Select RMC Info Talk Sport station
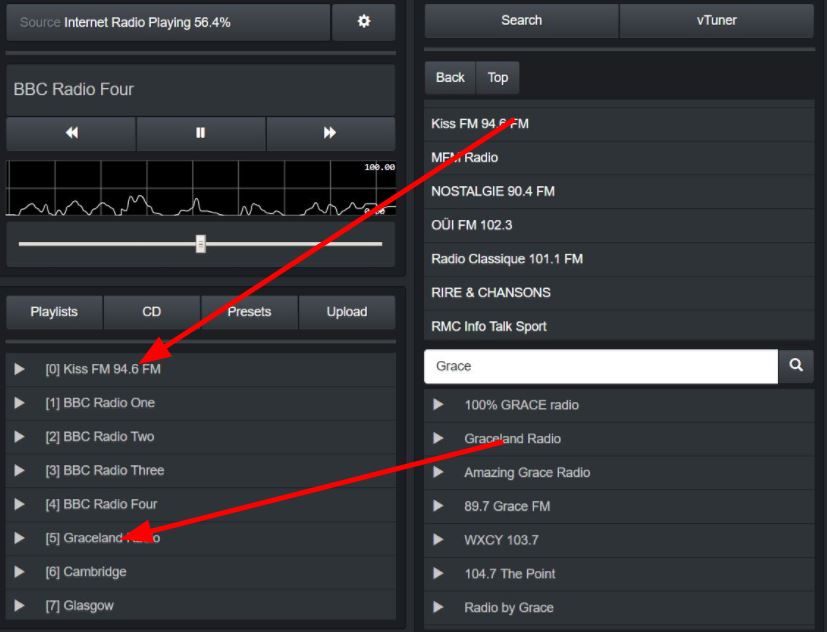Screen dimensions: 827x632 point(619,327)
